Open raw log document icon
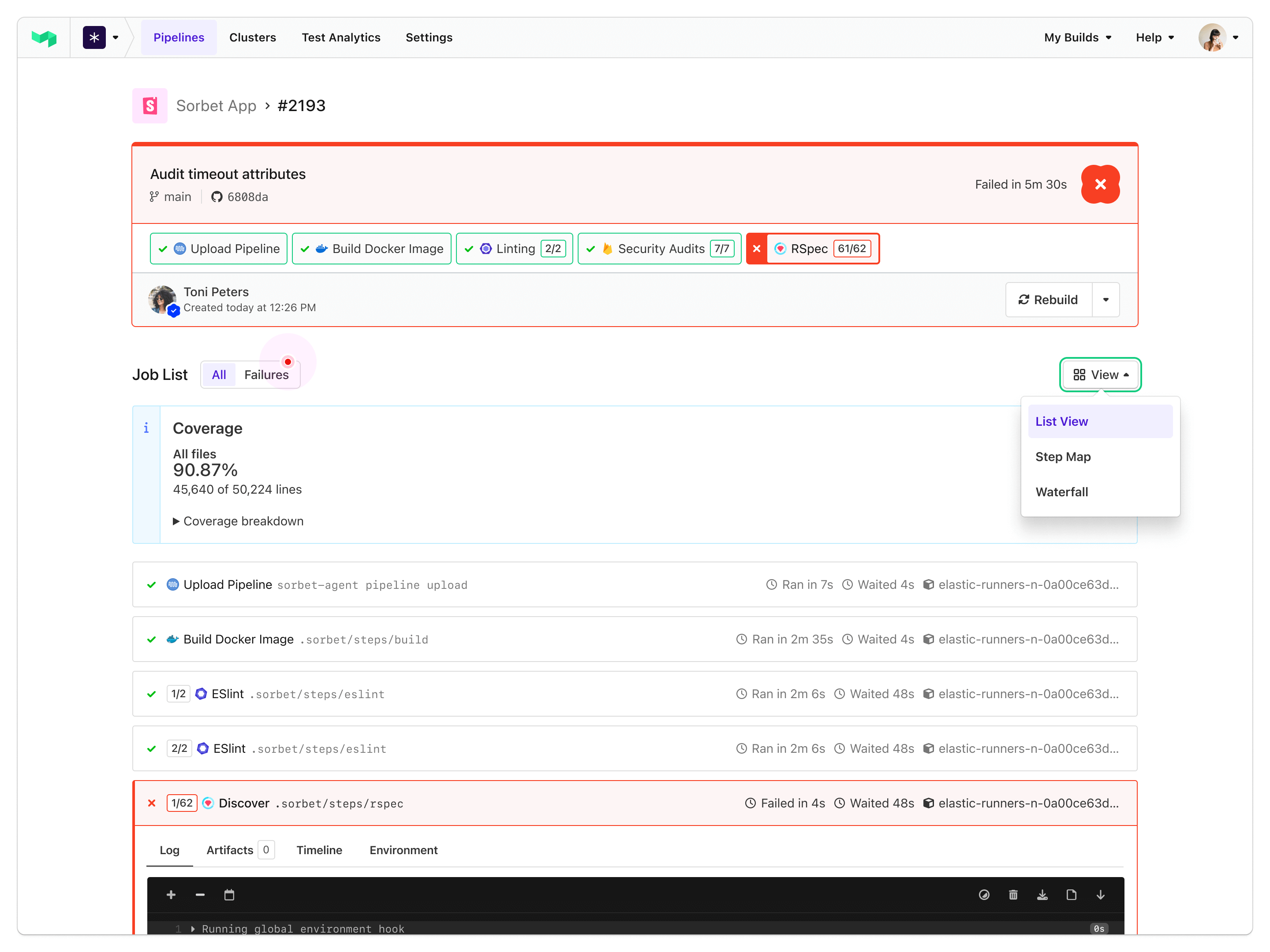 [1071, 895]
